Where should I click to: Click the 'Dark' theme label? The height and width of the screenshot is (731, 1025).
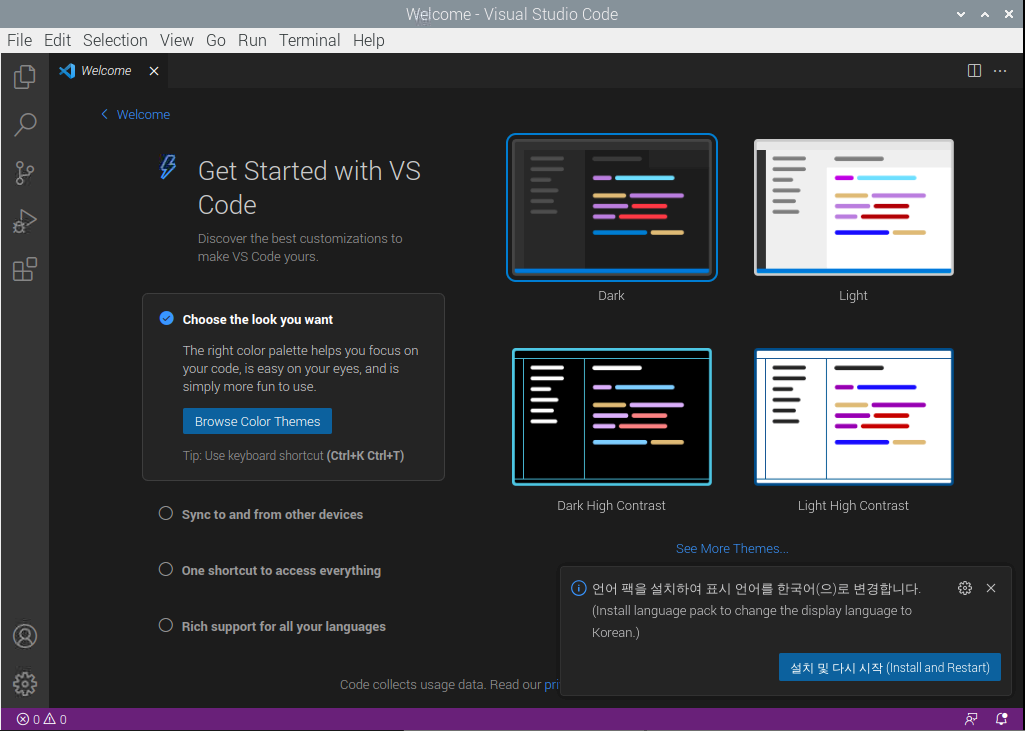[611, 296]
